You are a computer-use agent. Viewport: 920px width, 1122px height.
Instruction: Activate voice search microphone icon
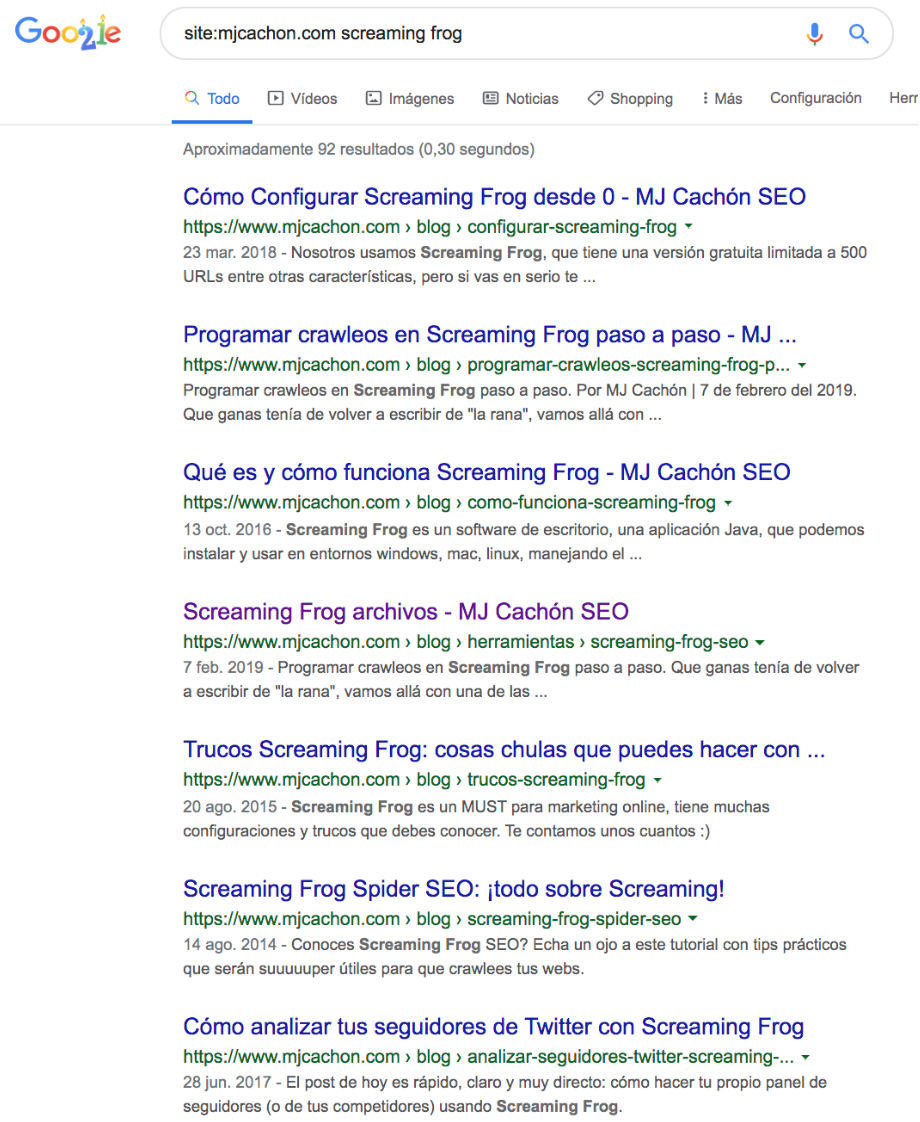(814, 34)
